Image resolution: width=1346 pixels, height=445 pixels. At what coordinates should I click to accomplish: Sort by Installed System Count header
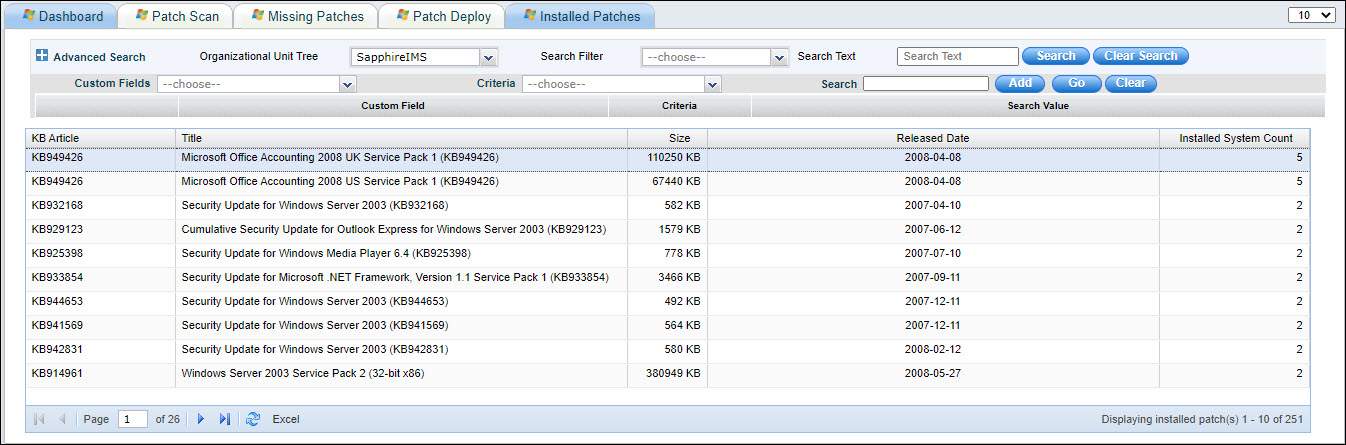(x=1235, y=138)
